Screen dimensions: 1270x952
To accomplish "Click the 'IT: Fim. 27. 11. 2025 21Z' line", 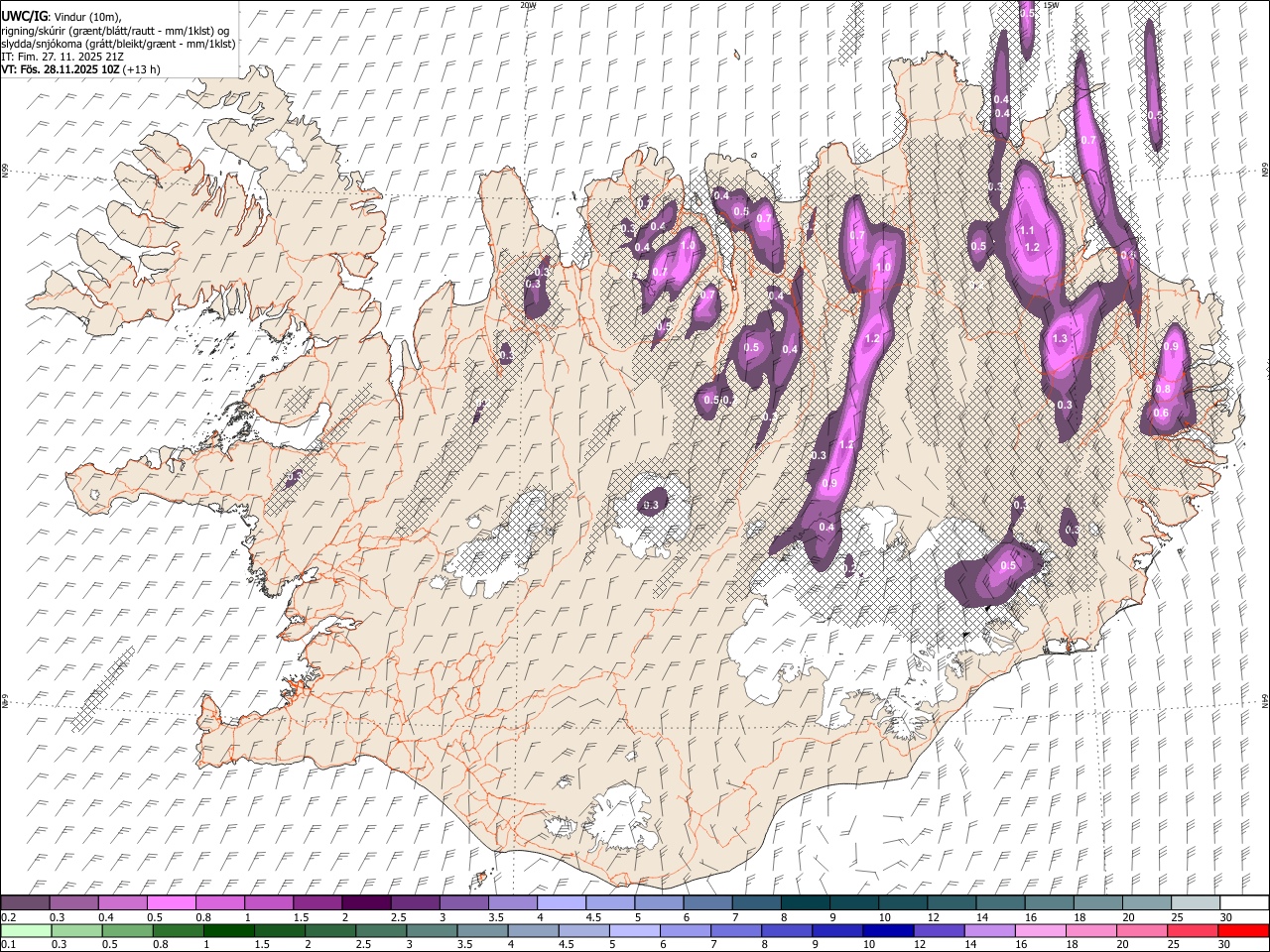I will (x=63, y=57).
